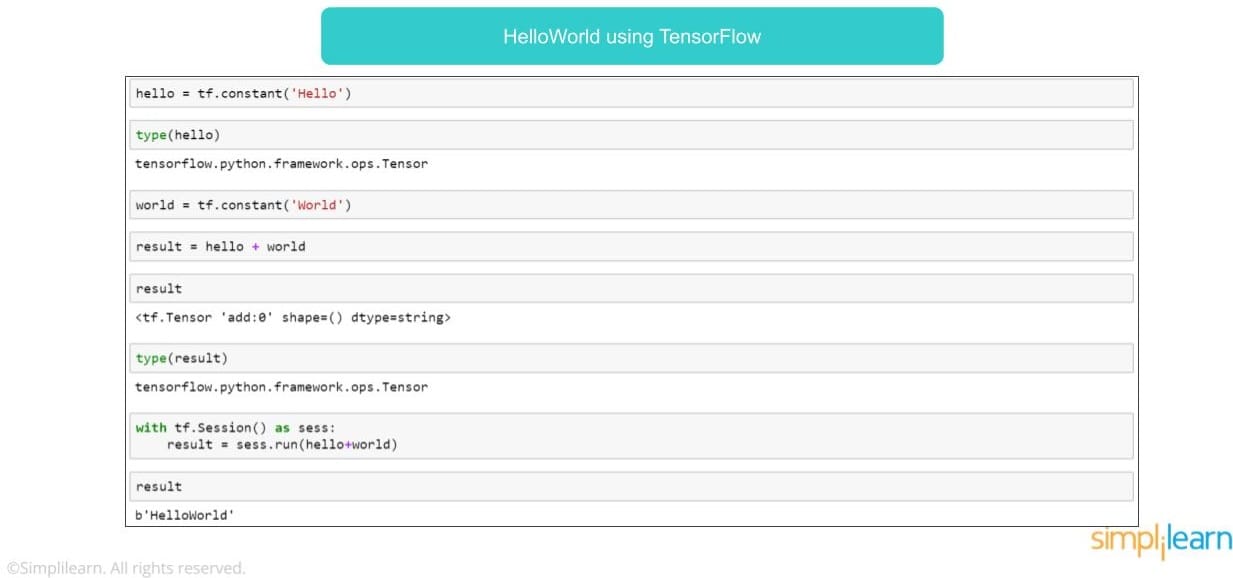
Task: Click the Simplilearn logo
Action: click(x=1160, y=542)
